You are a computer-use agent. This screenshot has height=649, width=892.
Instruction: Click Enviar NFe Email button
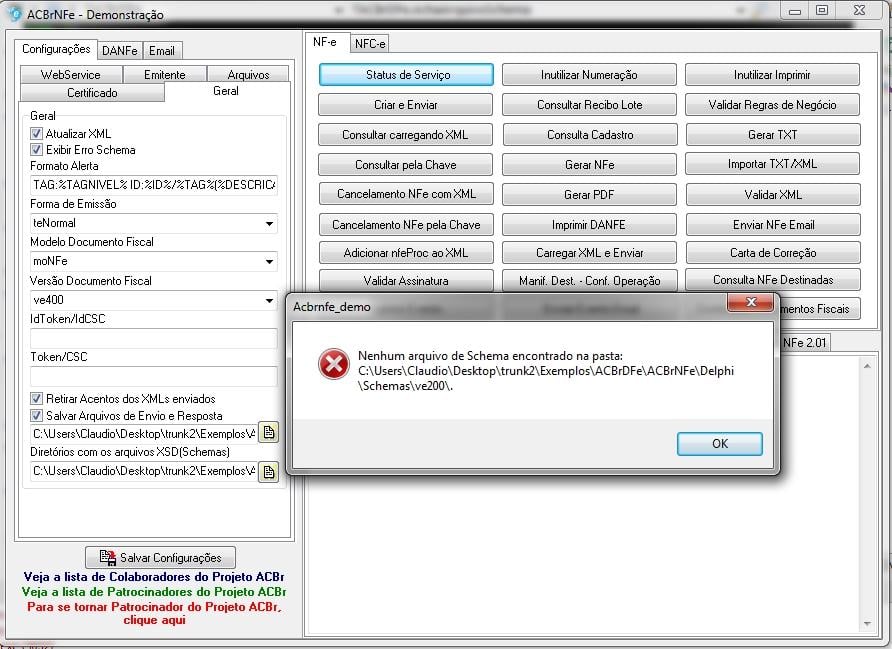point(773,225)
